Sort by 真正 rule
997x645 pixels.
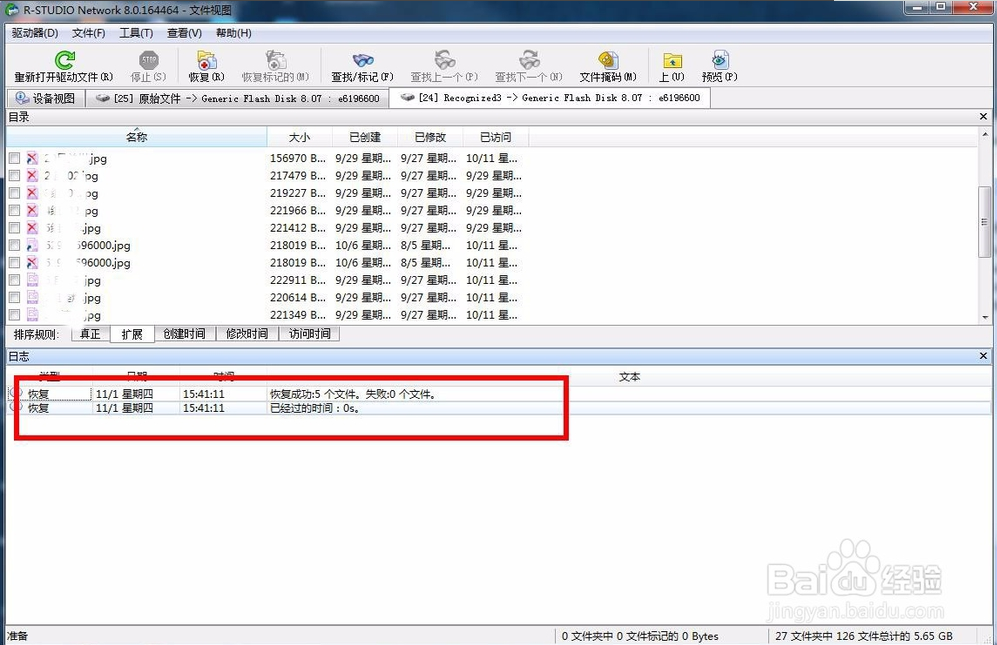90,334
